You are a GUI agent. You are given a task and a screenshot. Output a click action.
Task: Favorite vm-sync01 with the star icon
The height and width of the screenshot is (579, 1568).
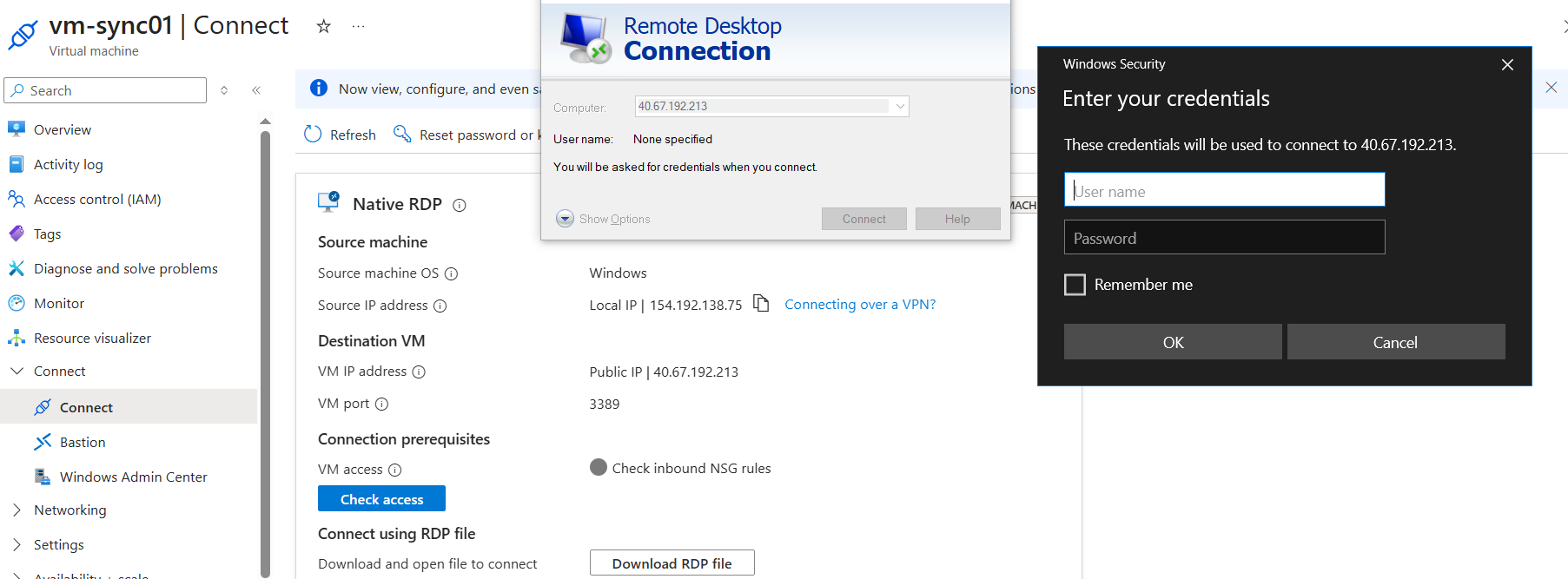tap(324, 26)
